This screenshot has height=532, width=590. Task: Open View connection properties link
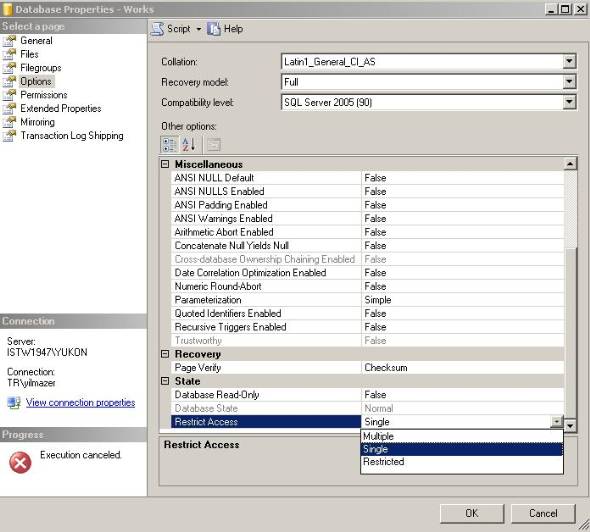tap(81, 403)
